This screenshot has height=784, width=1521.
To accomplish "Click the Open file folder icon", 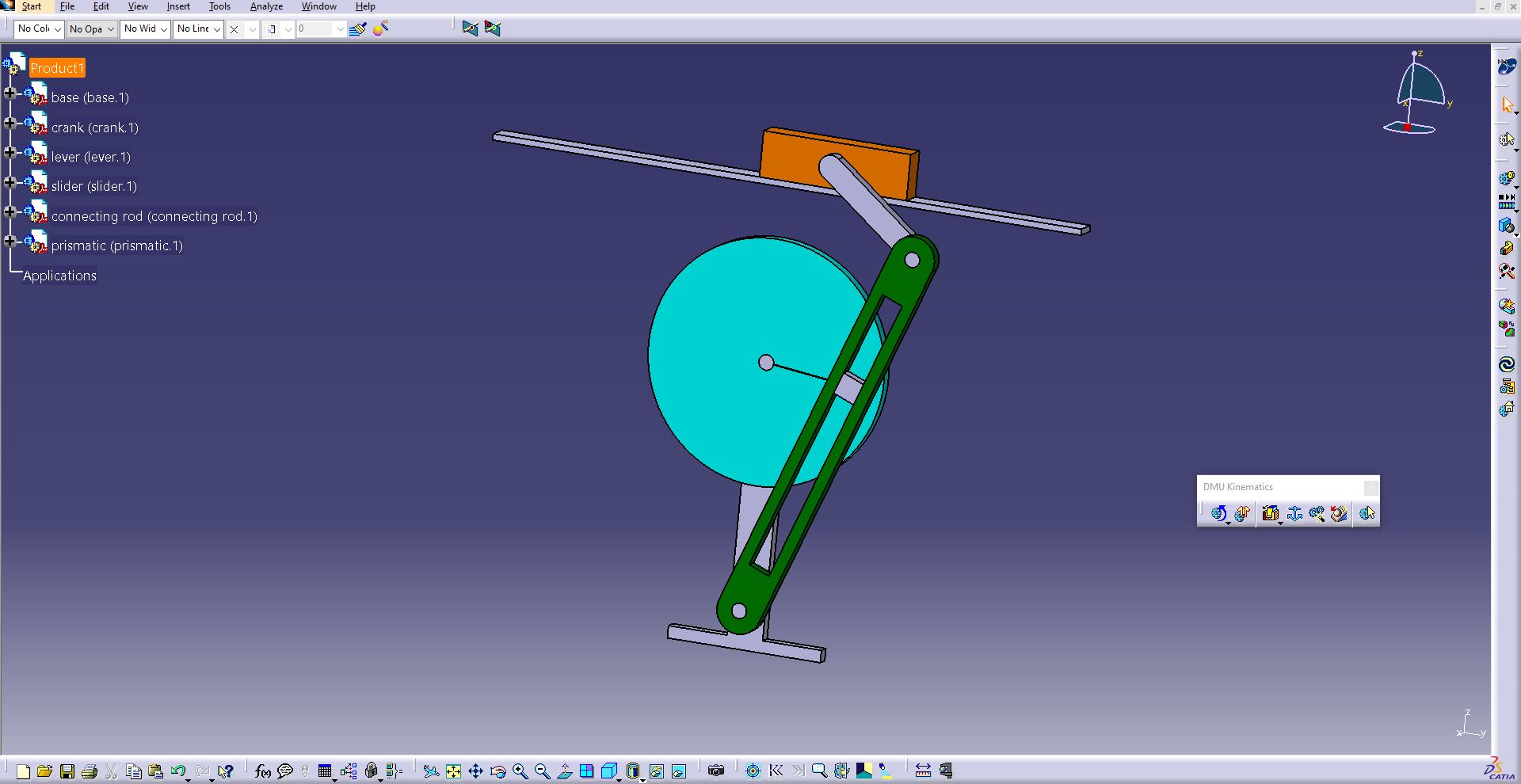I will tap(44, 771).
